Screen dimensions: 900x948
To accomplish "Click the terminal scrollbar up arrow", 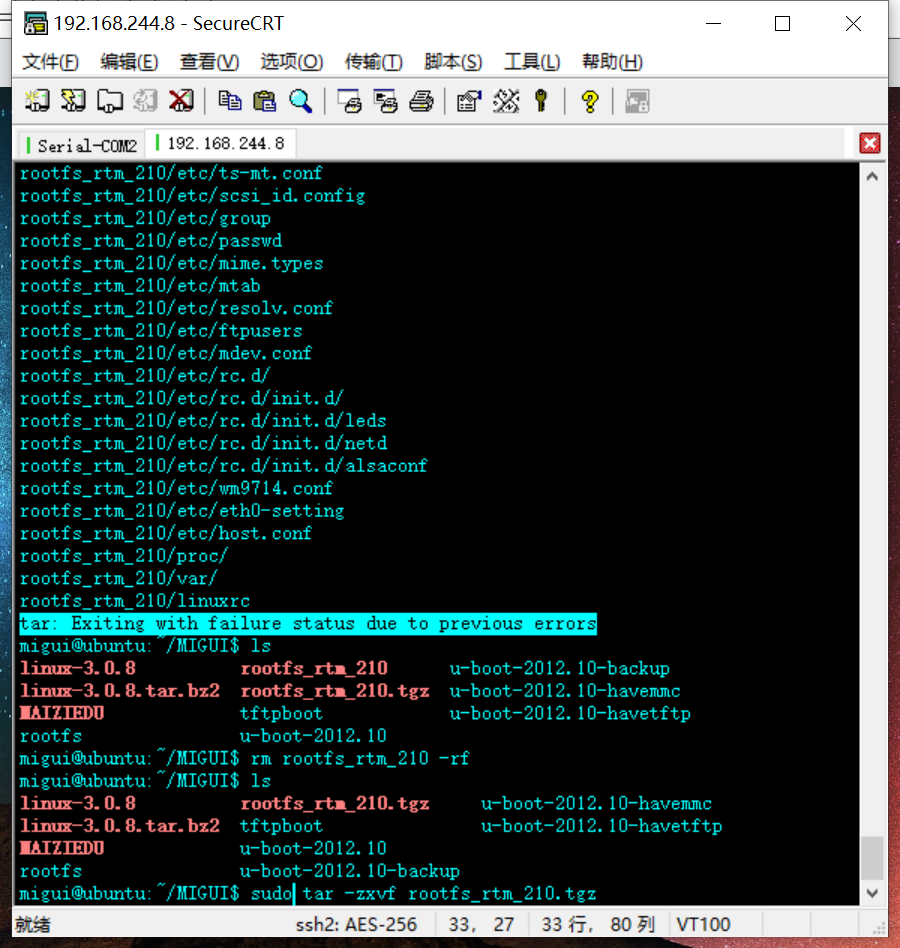I will coord(872,177).
